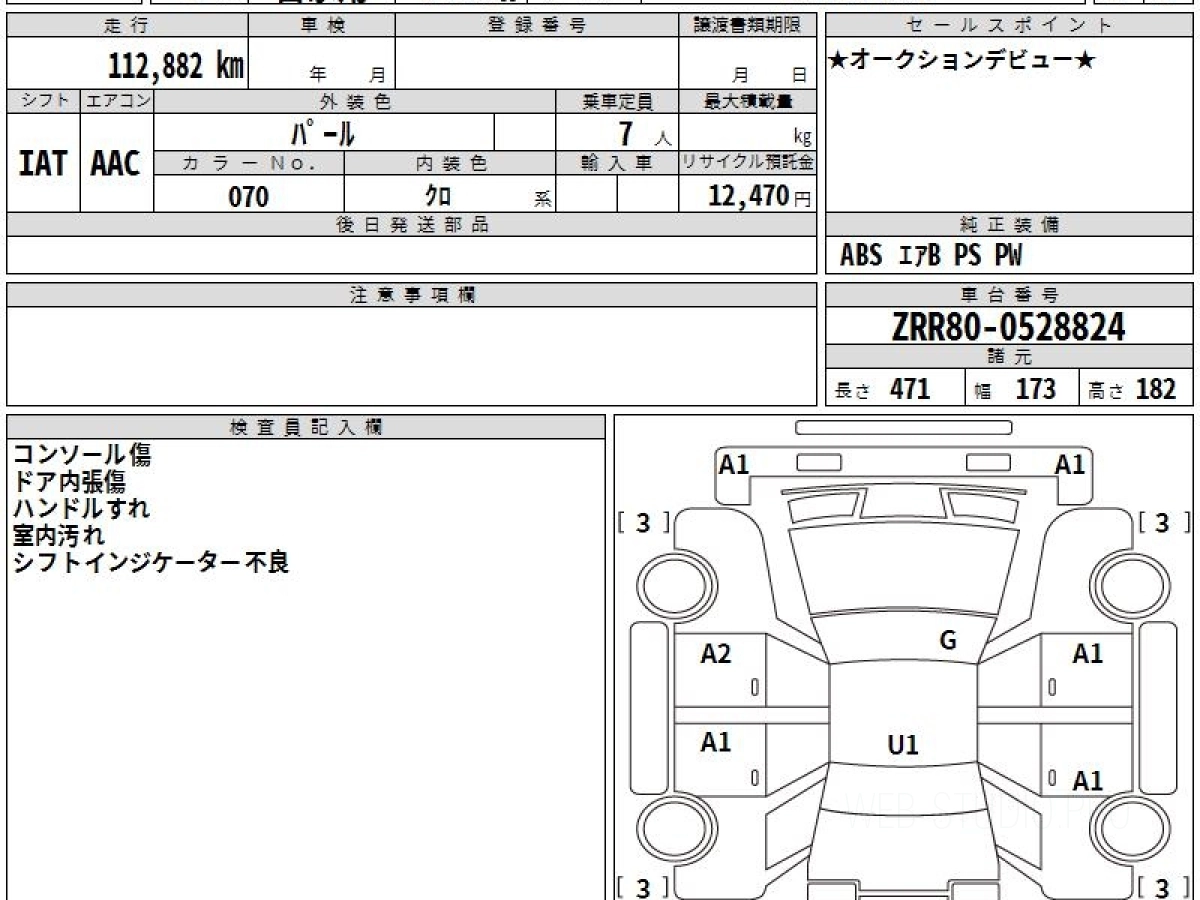Select the seating capacity 7 人
The width and height of the screenshot is (1200, 900).
[643, 133]
